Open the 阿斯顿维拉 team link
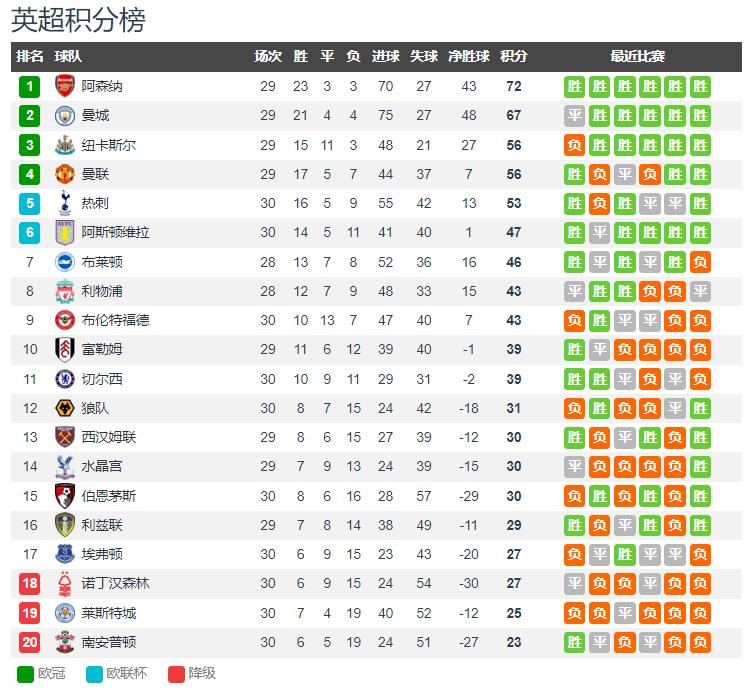 point(115,232)
